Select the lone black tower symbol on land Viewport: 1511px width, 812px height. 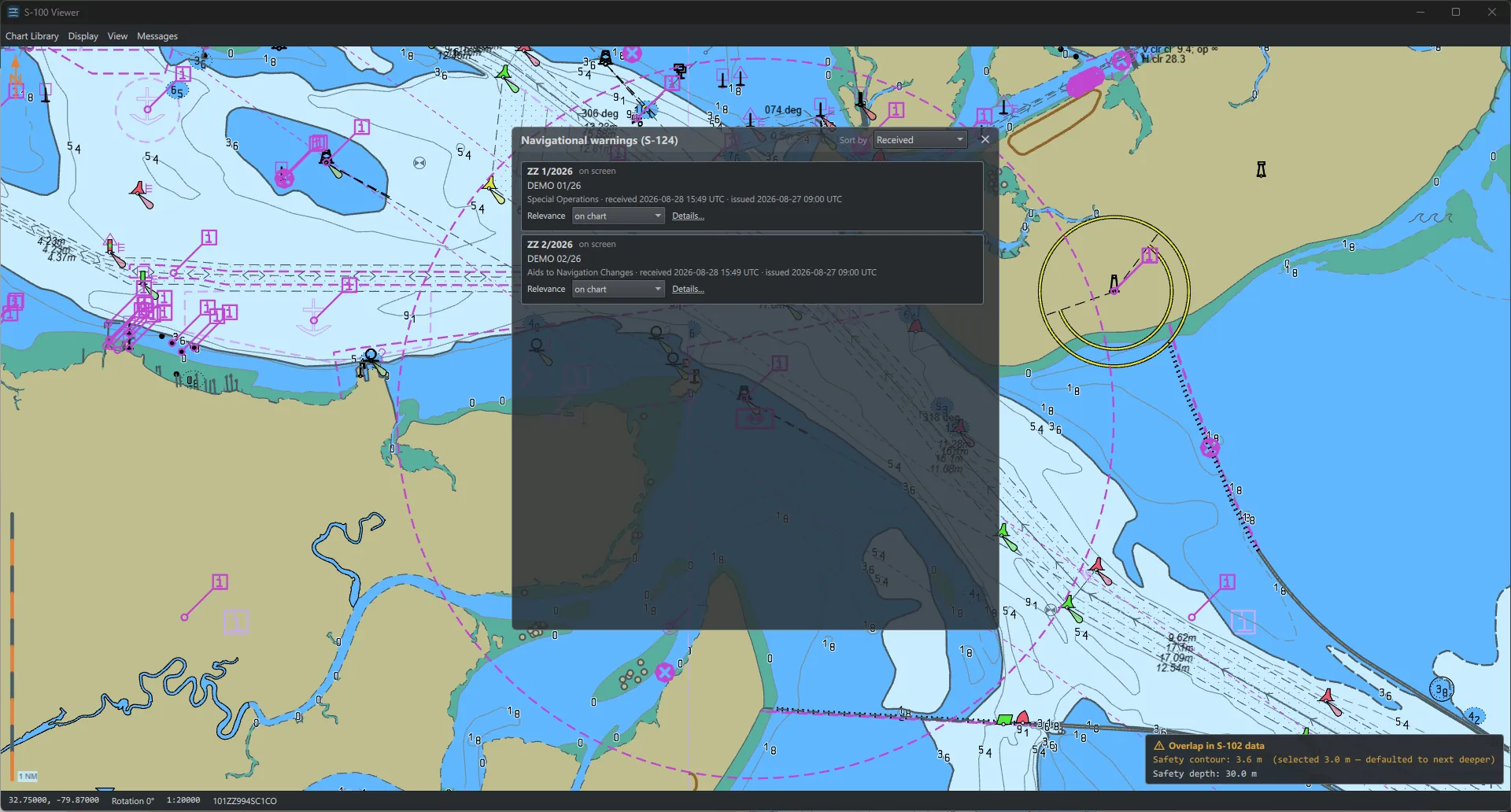pos(1261,169)
